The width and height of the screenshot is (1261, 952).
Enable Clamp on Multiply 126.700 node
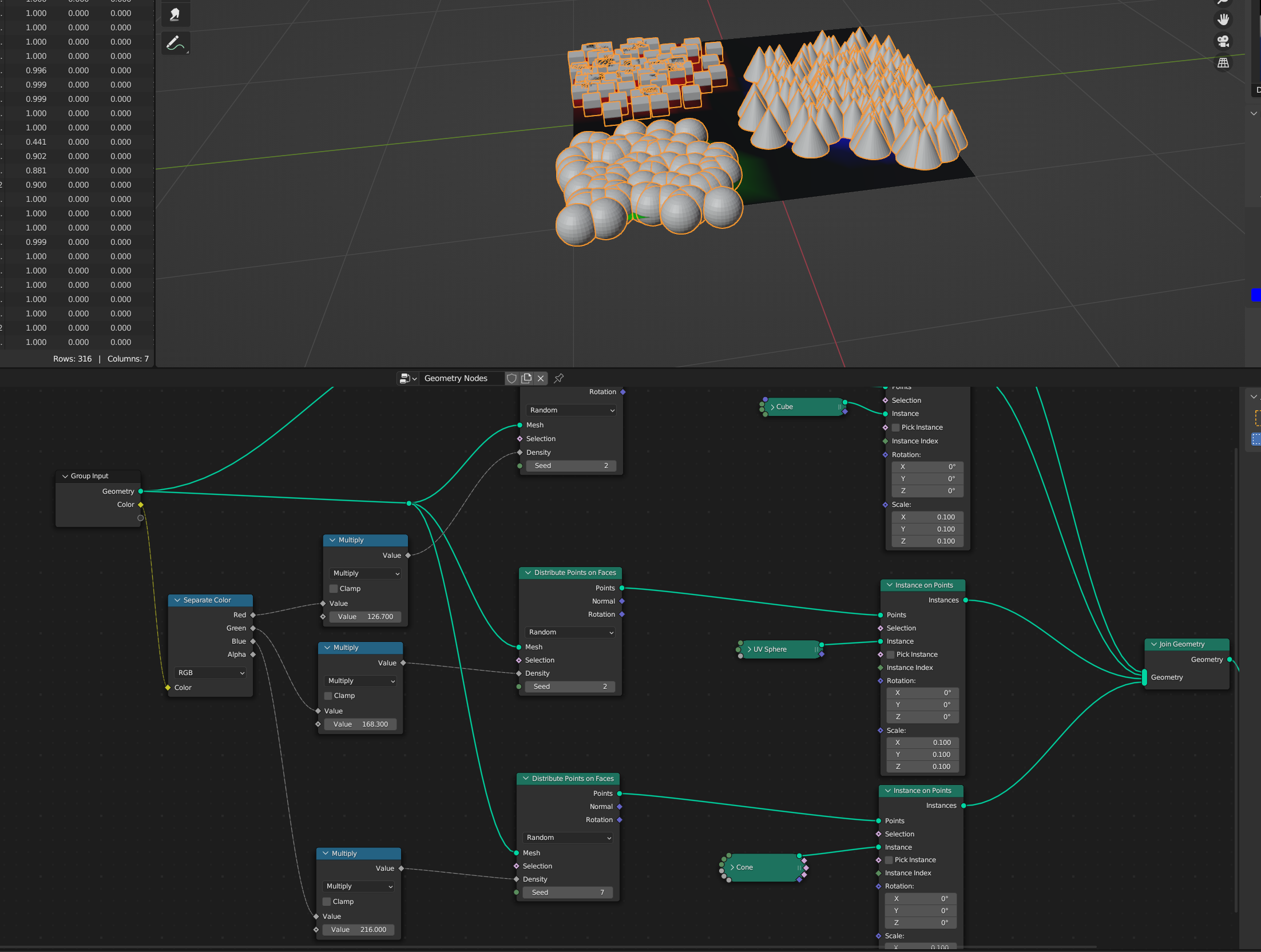coord(334,589)
